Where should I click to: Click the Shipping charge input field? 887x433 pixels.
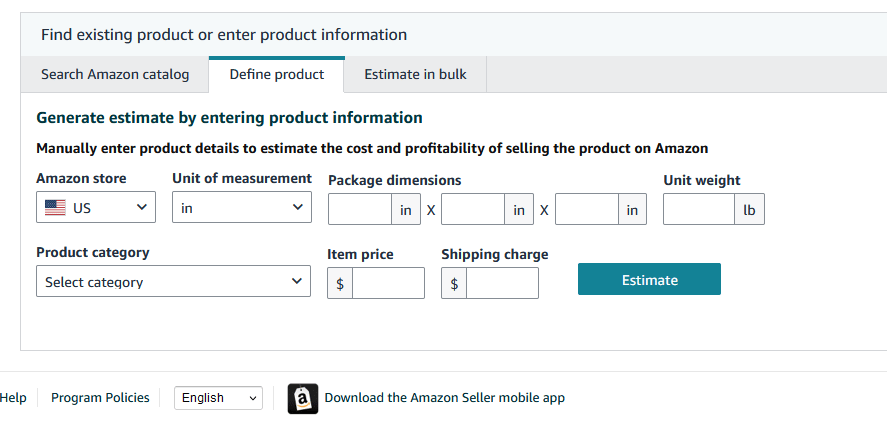click(x=502, y=283)
